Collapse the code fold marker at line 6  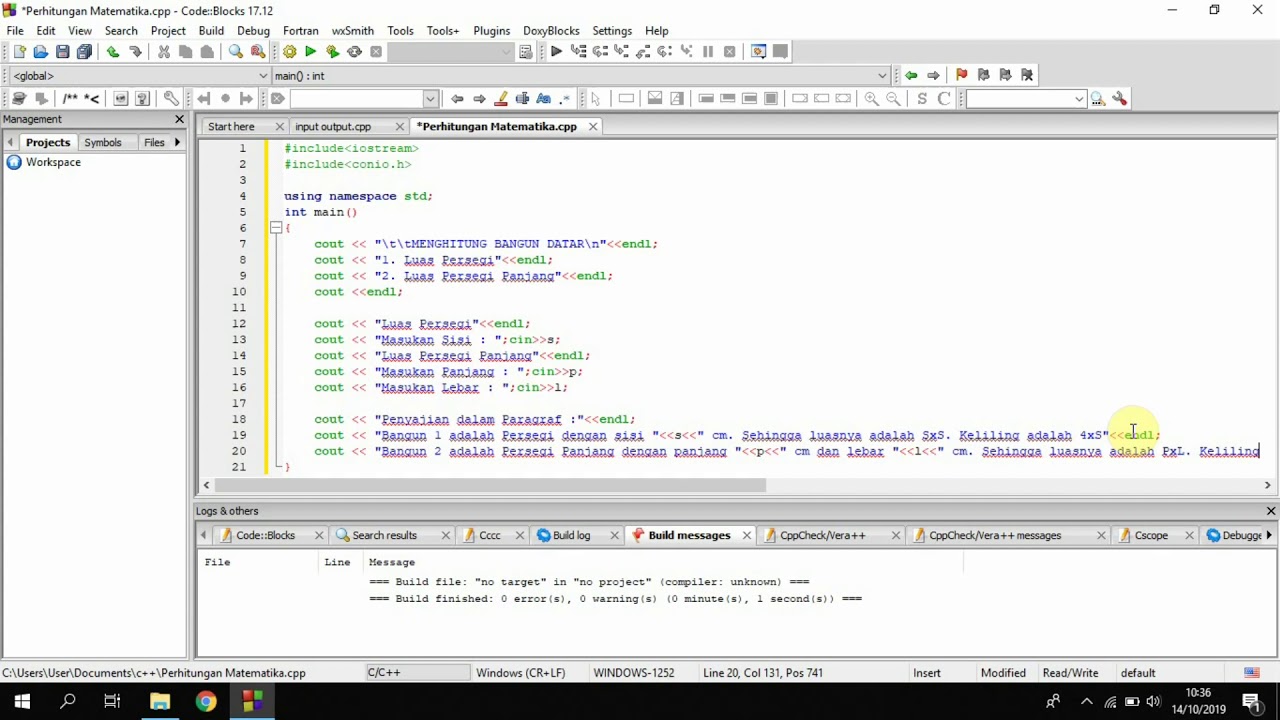pyautogui.click(x=276, y=228)
